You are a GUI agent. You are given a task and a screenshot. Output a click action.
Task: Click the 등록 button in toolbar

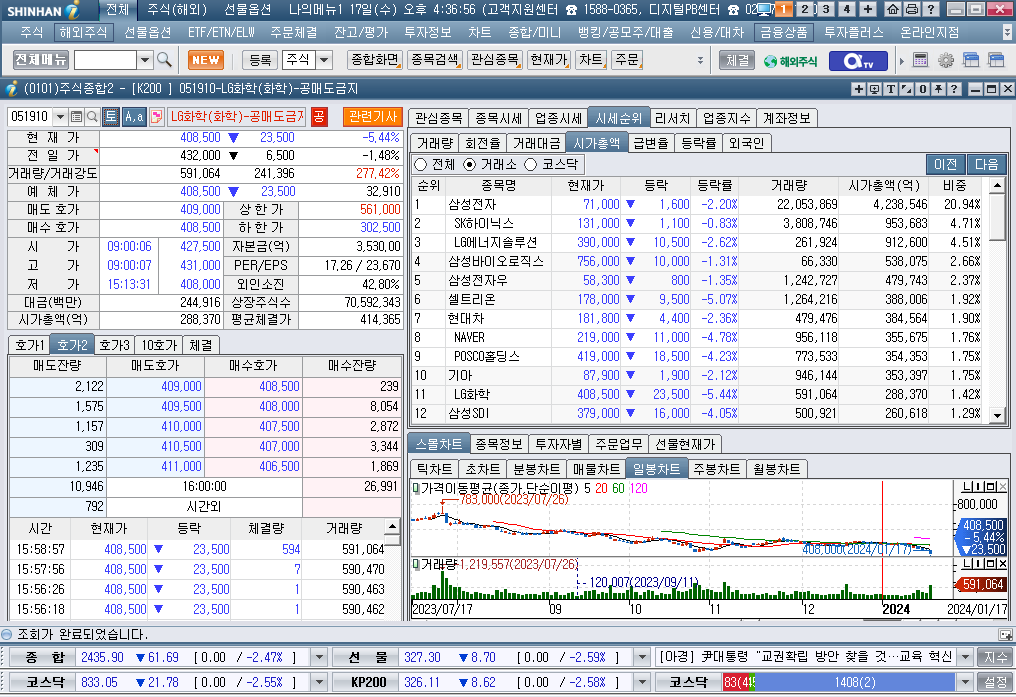(260, 60)
